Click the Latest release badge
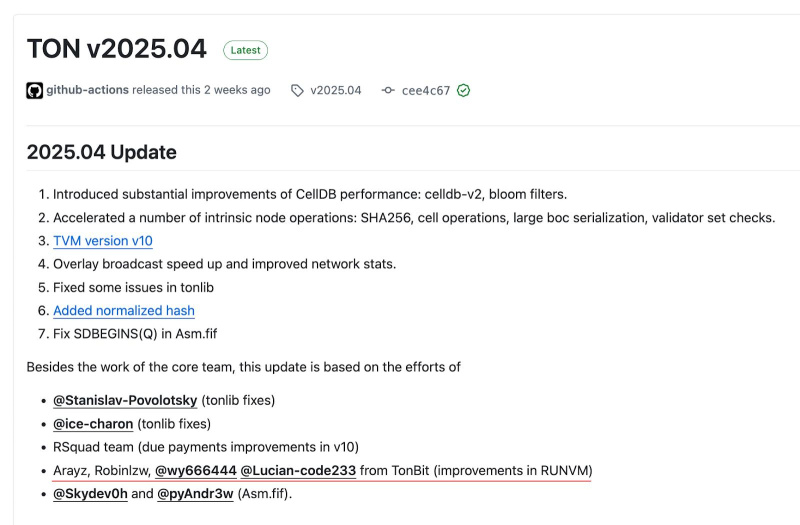 [245, 49]
